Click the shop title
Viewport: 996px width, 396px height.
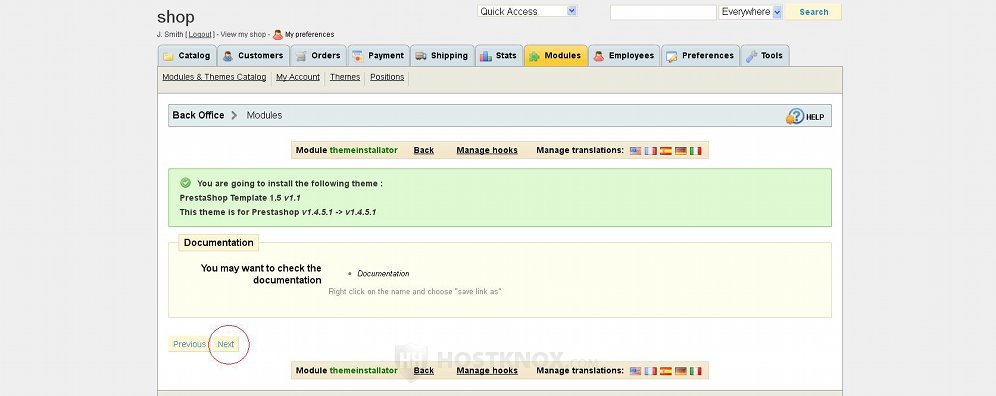(x=176, y=17)
